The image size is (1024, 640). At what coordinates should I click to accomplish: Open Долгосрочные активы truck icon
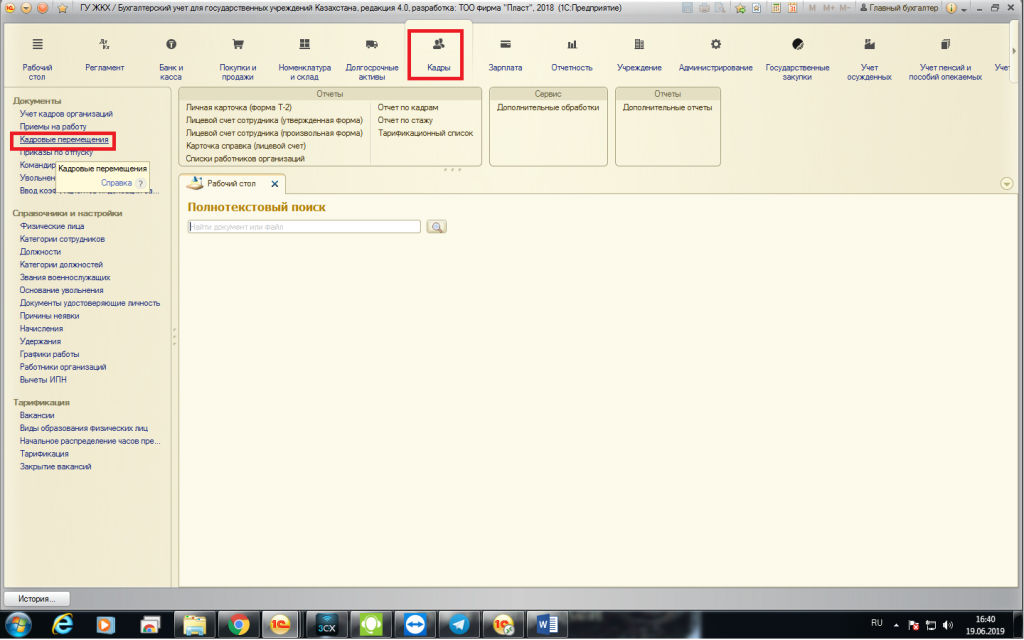coord(372,45)
